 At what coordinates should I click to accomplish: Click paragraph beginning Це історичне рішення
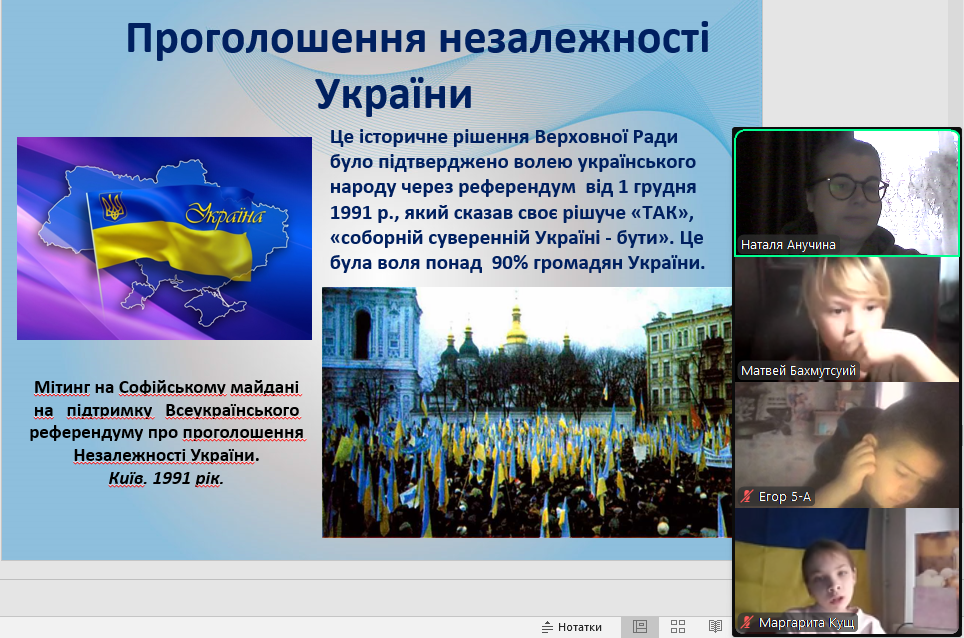pyautogui.click(x=517, y=200)
